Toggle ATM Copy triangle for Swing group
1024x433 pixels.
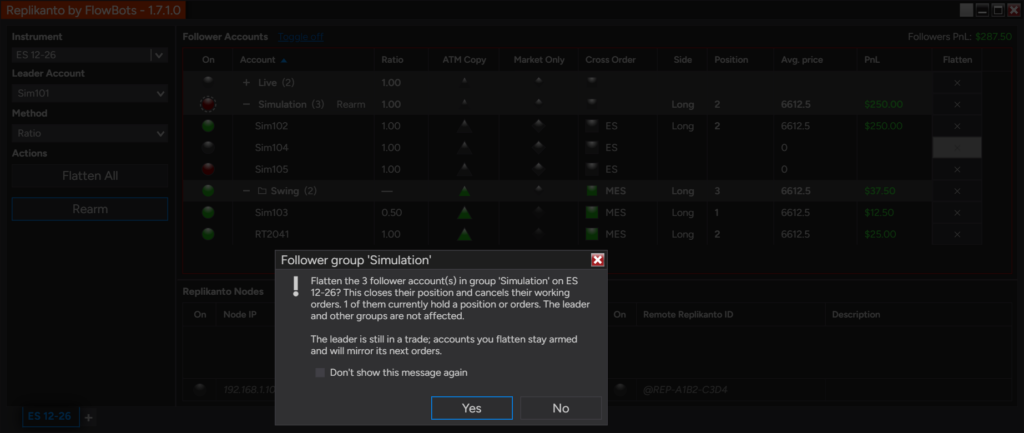[x=464, y=191]
